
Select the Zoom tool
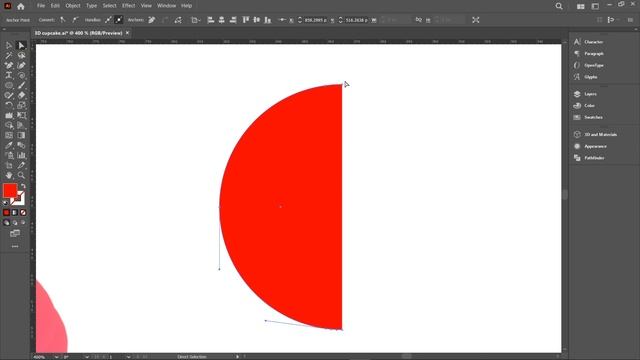pyautogui.click(x=21, y=176)
